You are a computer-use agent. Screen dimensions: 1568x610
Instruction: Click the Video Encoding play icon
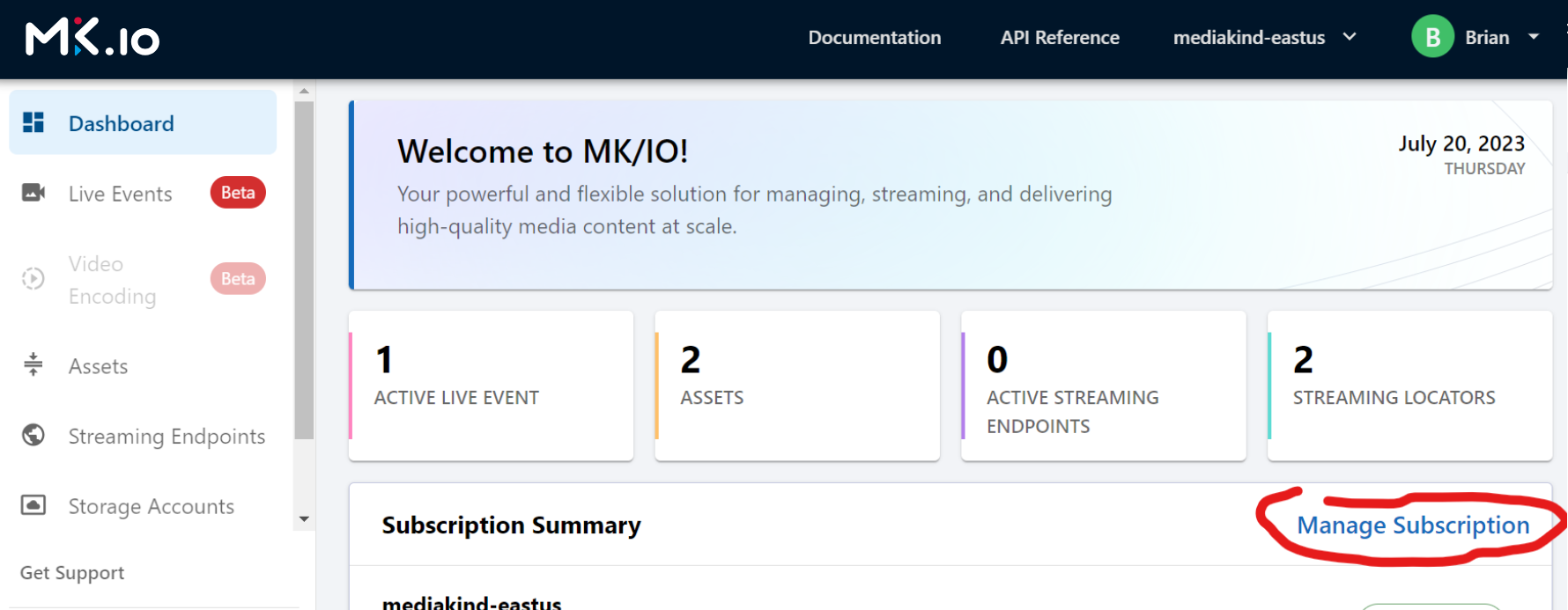pyautogui.click(x=33, y=279)
